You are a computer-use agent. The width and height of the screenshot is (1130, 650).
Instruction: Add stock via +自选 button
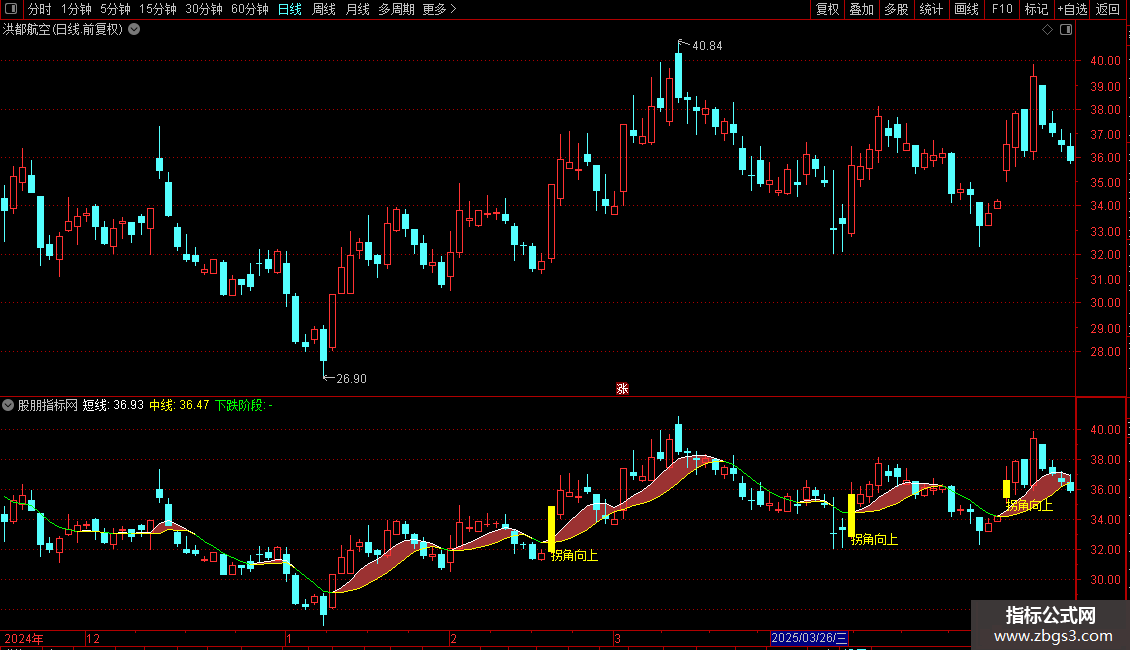pos(1072,9)
